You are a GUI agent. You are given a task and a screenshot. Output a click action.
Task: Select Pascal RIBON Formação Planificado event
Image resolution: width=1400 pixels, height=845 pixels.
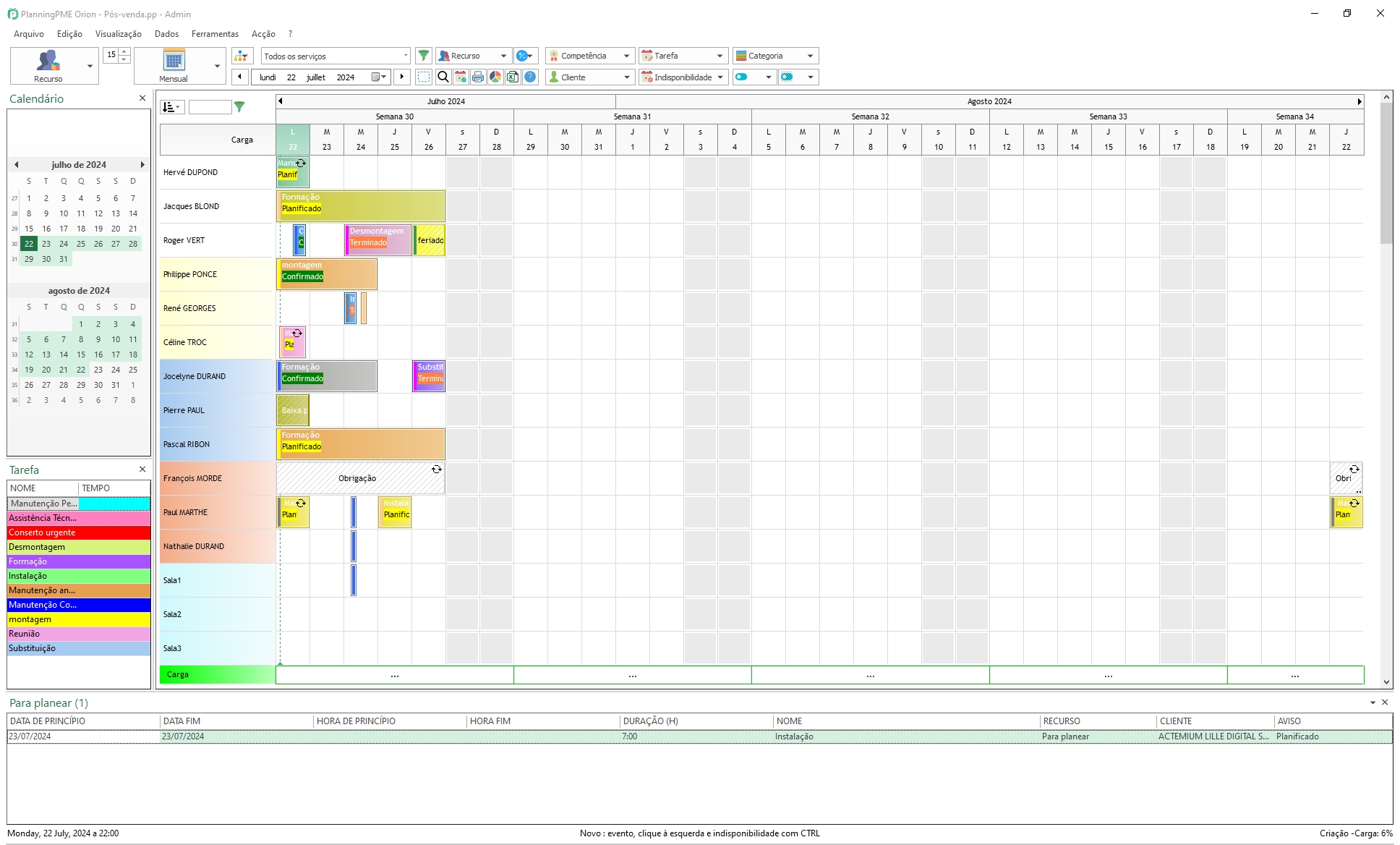pos(361,443)
